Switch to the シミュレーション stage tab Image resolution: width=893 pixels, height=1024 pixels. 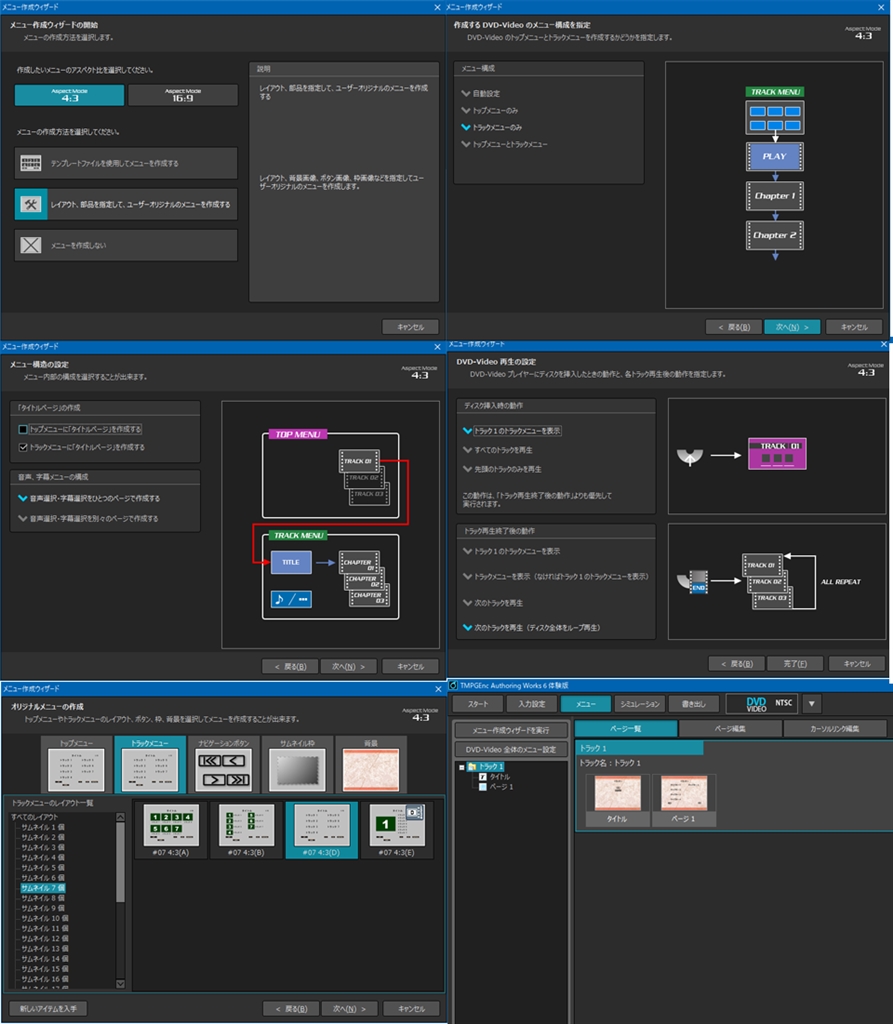640,703
